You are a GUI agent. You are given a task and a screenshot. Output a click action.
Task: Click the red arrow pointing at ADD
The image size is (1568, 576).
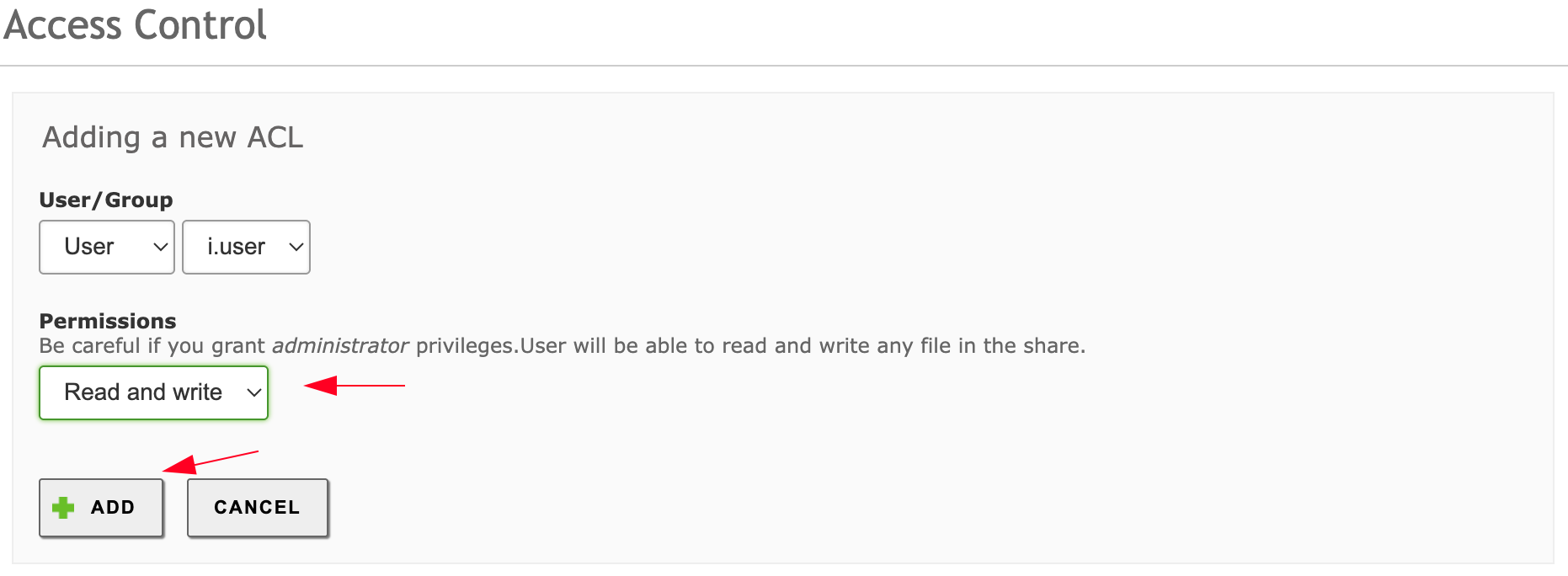point(209,461)
